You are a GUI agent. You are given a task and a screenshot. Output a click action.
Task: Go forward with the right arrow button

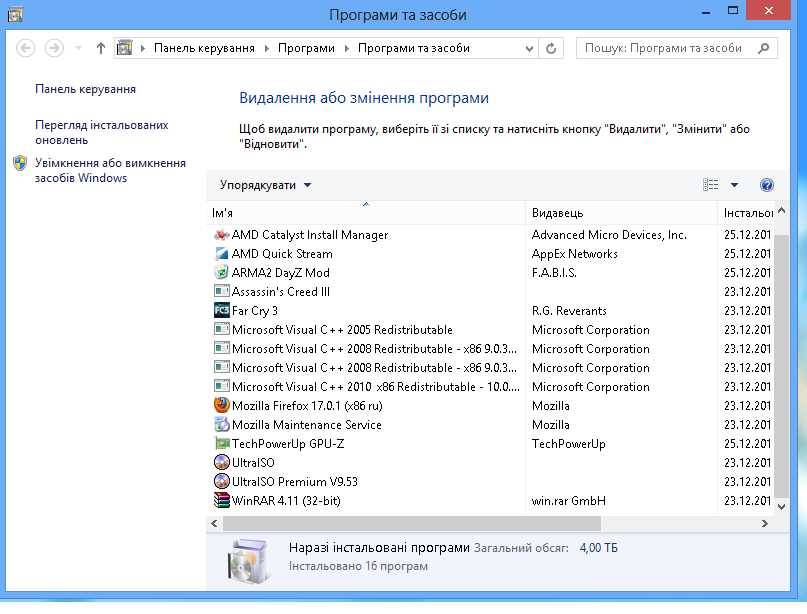[54, 48]
